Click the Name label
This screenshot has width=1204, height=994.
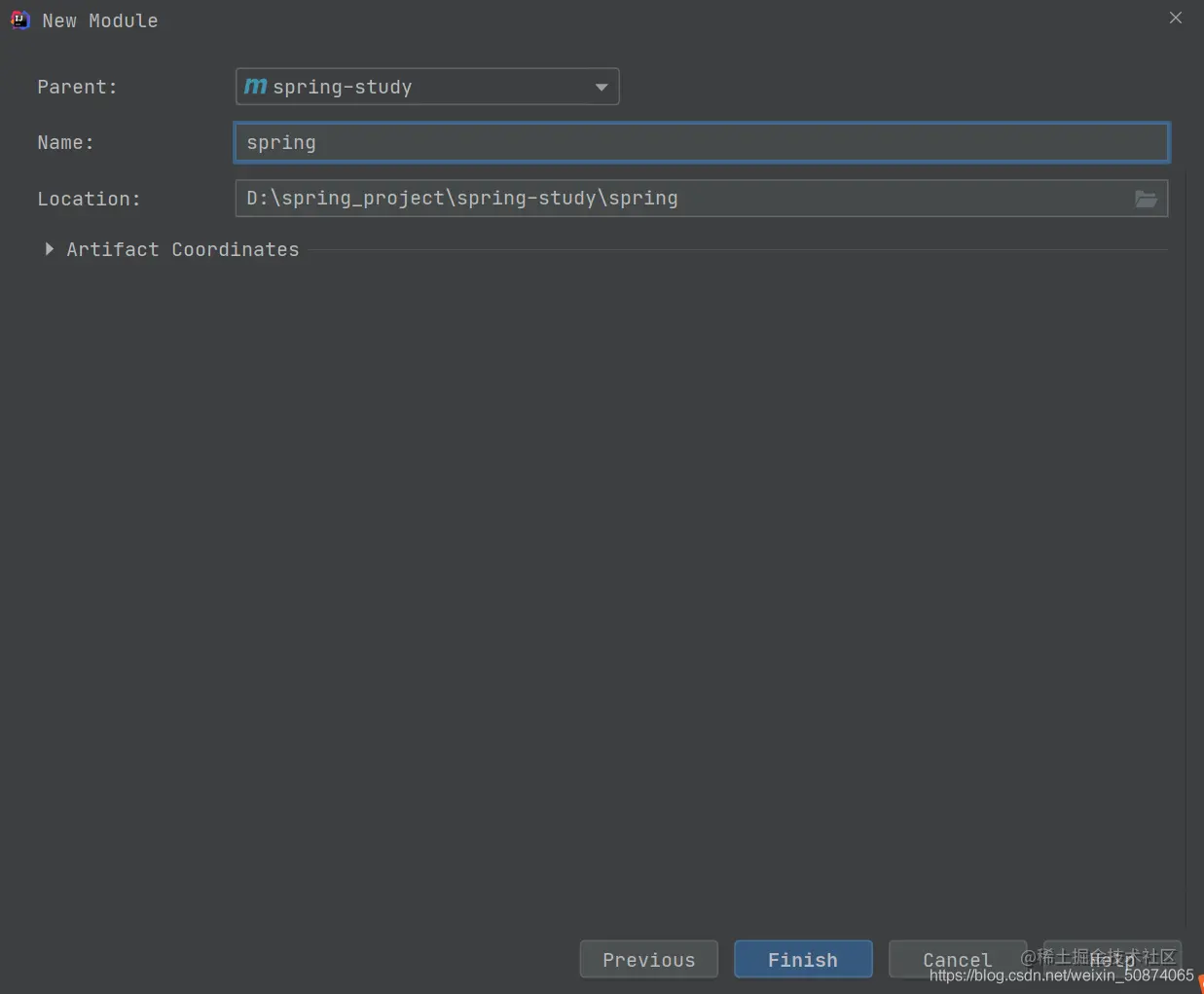65,142
